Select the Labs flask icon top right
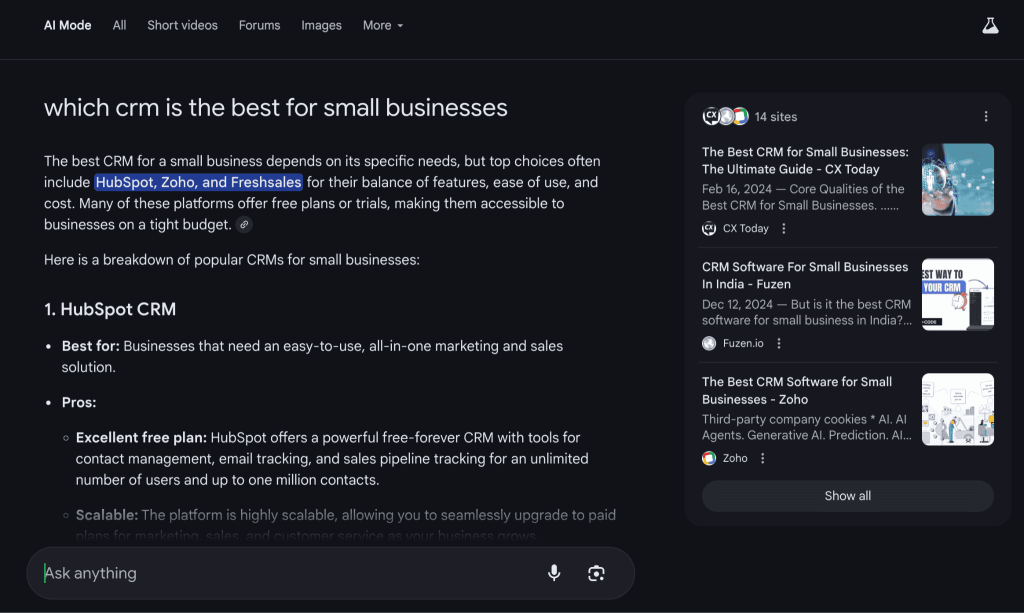 [x=990, y=25]
